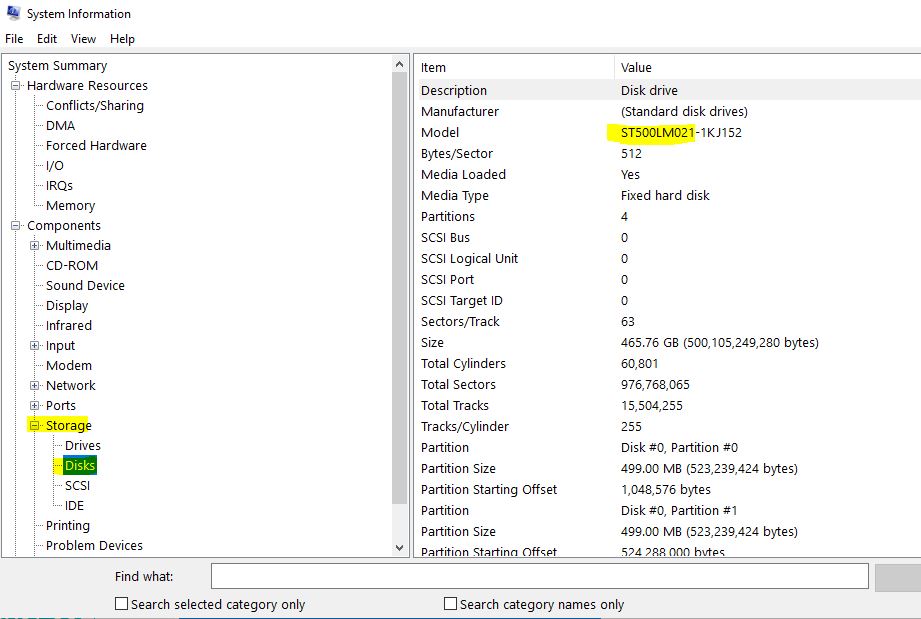Open the Problem Devices category
This screenshot has width=921, height=619.
point(97,545)
